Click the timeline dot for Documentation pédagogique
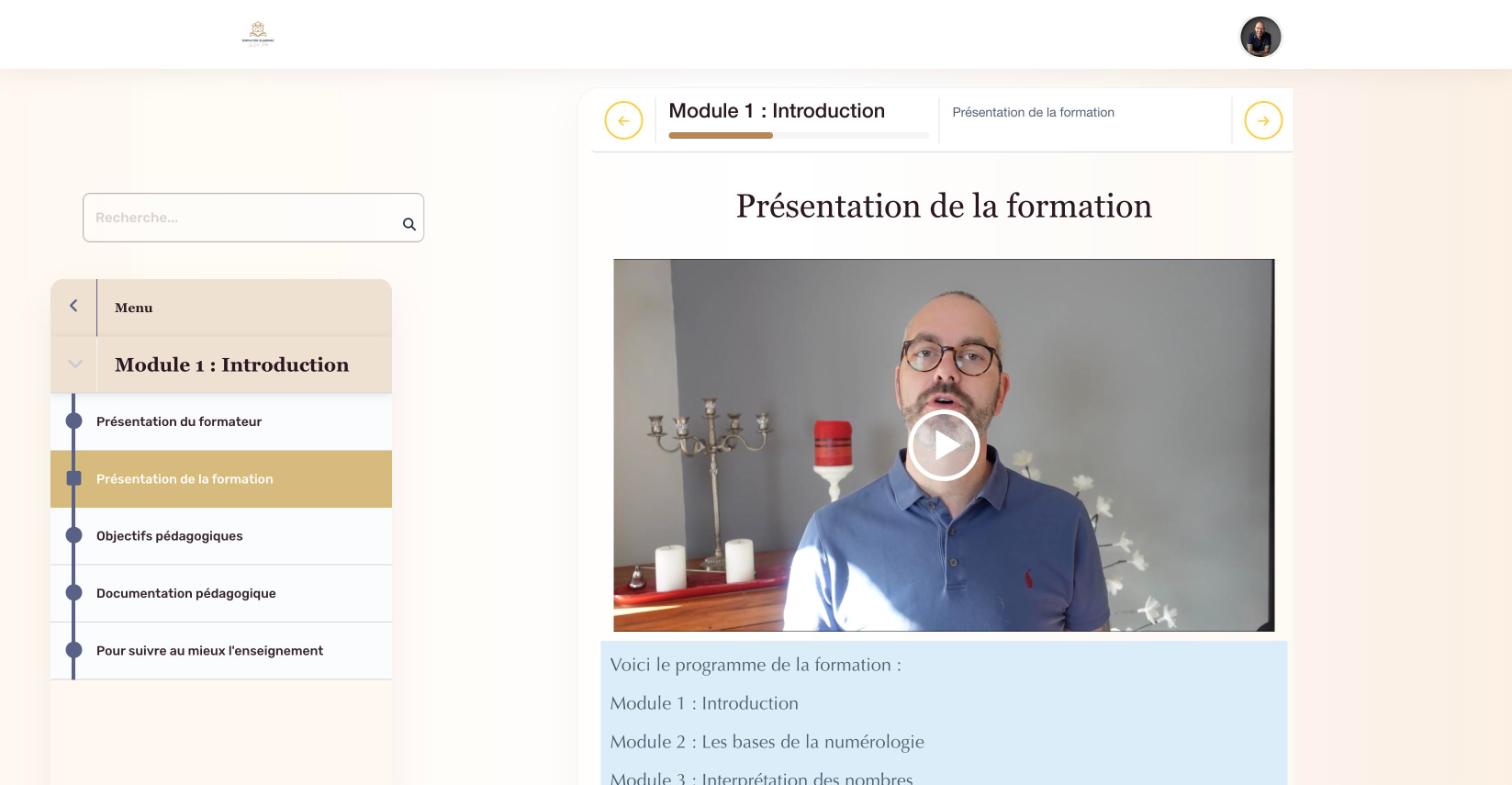 coord(73,592)
